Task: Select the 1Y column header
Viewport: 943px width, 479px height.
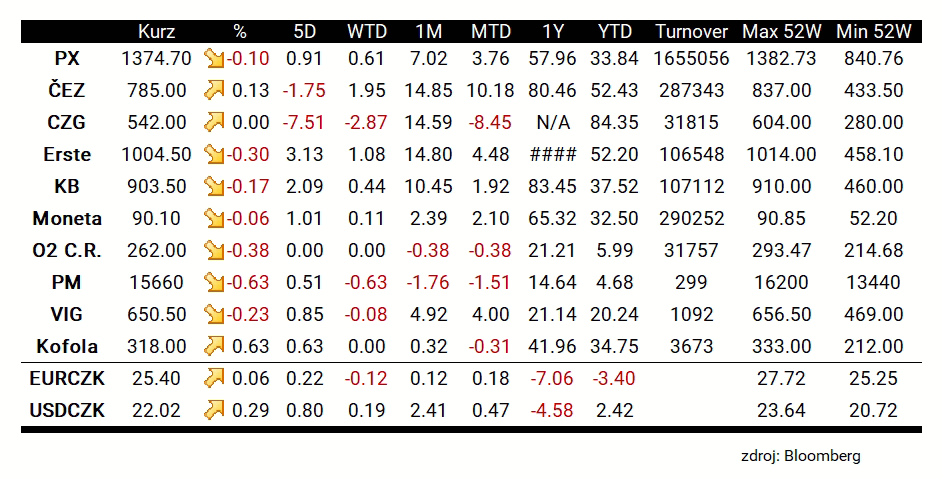Action: point(553,31)
